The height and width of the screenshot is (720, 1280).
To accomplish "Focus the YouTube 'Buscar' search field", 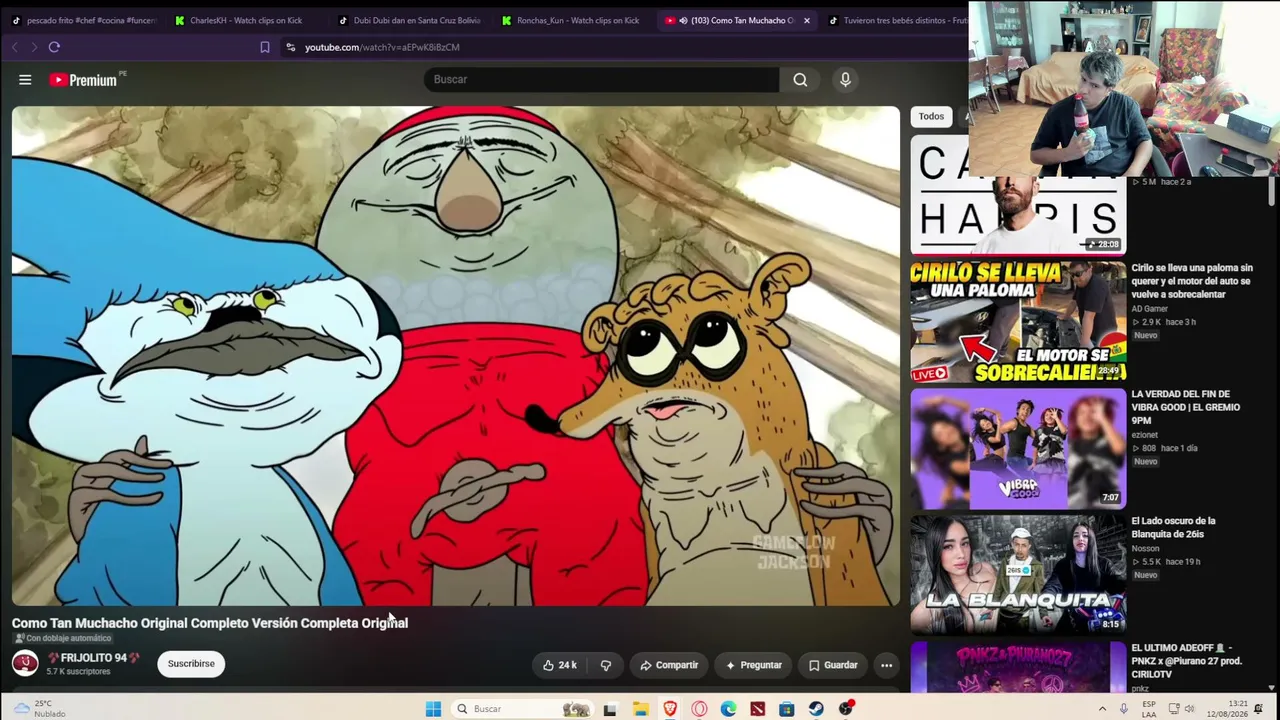I will pyautogui.click(x=601, y=80).
